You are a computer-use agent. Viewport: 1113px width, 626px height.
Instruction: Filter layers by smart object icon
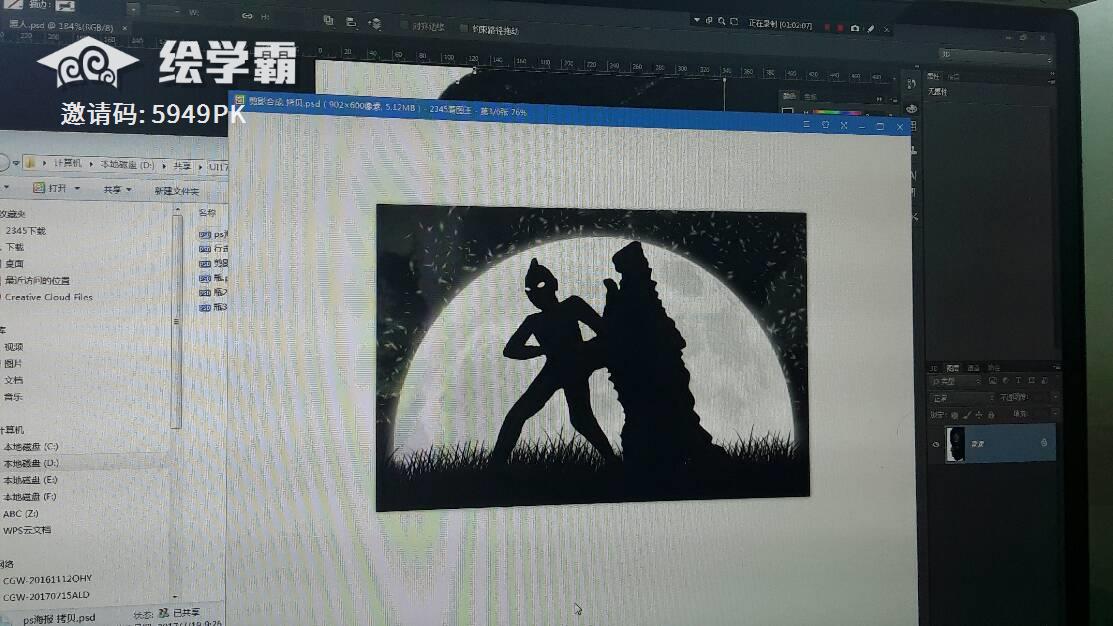tap(1044, 380)
